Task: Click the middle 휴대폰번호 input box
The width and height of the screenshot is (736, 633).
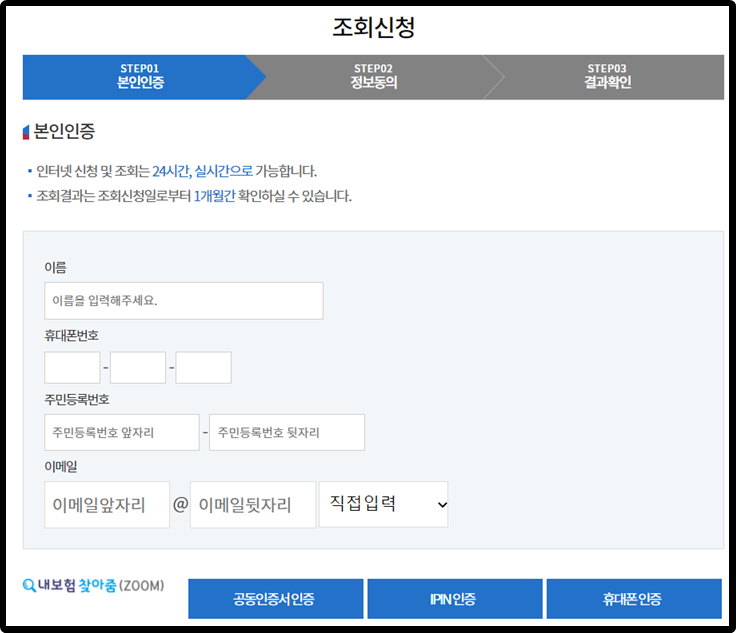Action: click(138, 367)
